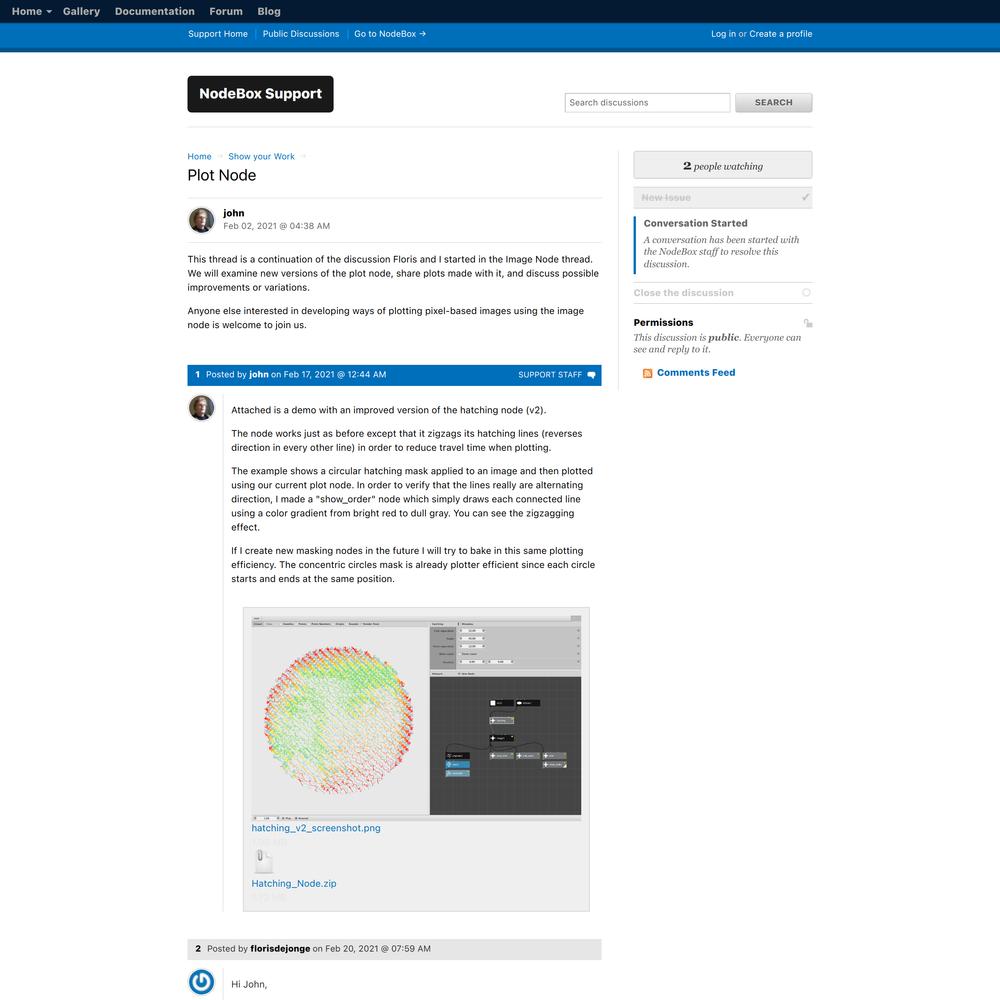Click the Support Home tab
Image resolution: width=1000 pixels, height=1000 pixels.
[217, 34]
